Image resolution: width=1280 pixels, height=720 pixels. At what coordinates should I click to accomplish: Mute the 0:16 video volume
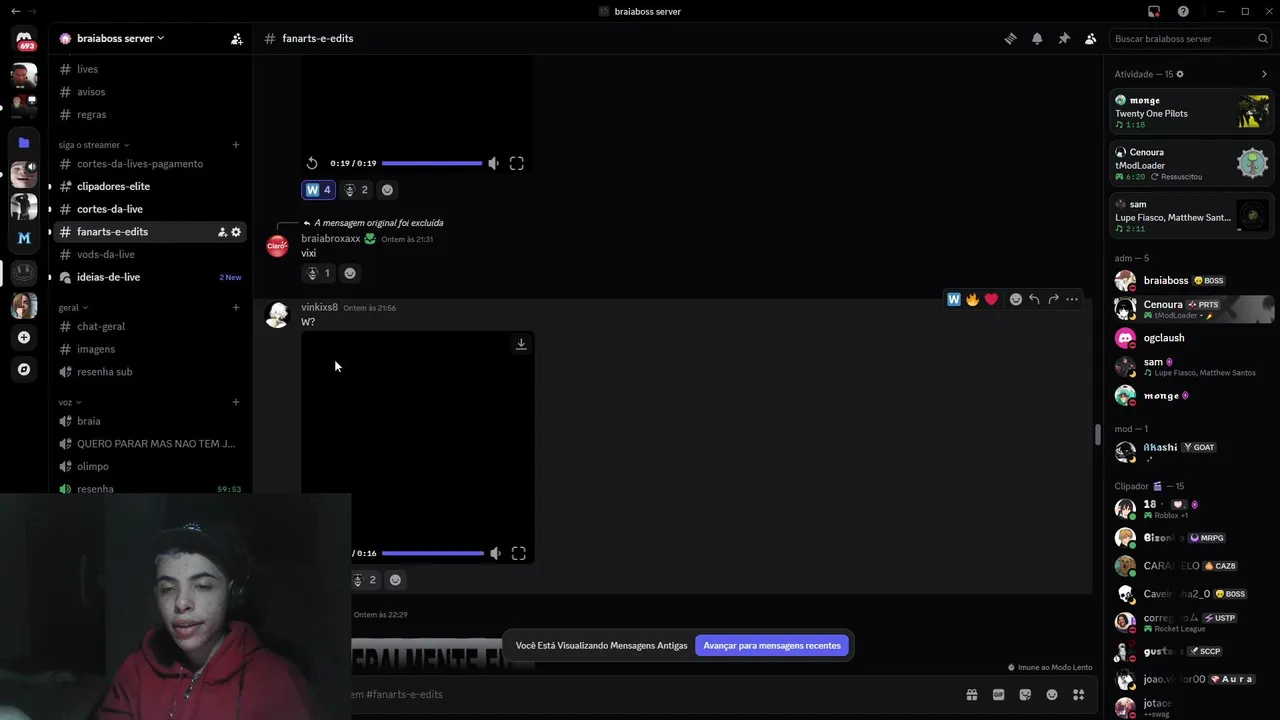click(496, 553)
